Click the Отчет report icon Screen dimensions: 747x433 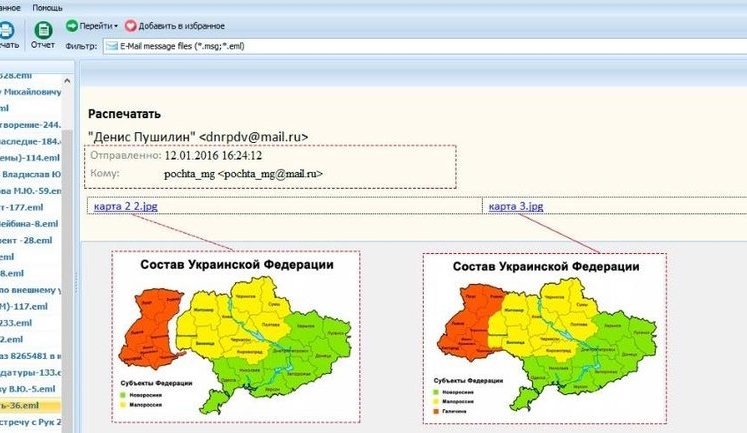[43, 30]
